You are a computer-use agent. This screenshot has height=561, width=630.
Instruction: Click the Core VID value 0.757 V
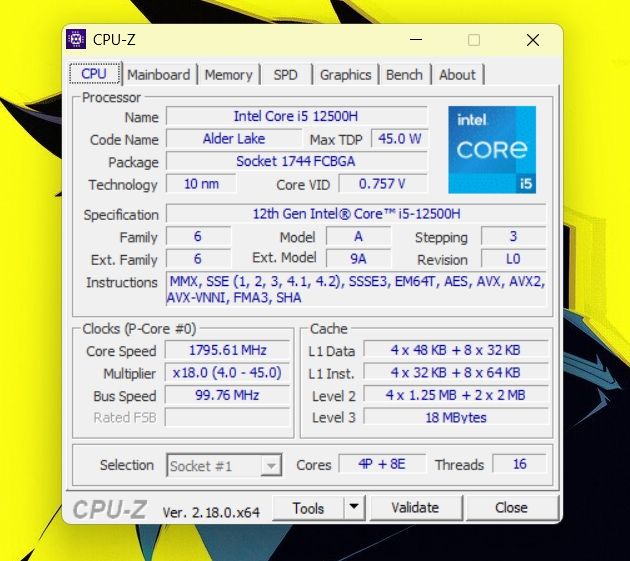click(382, 184)
